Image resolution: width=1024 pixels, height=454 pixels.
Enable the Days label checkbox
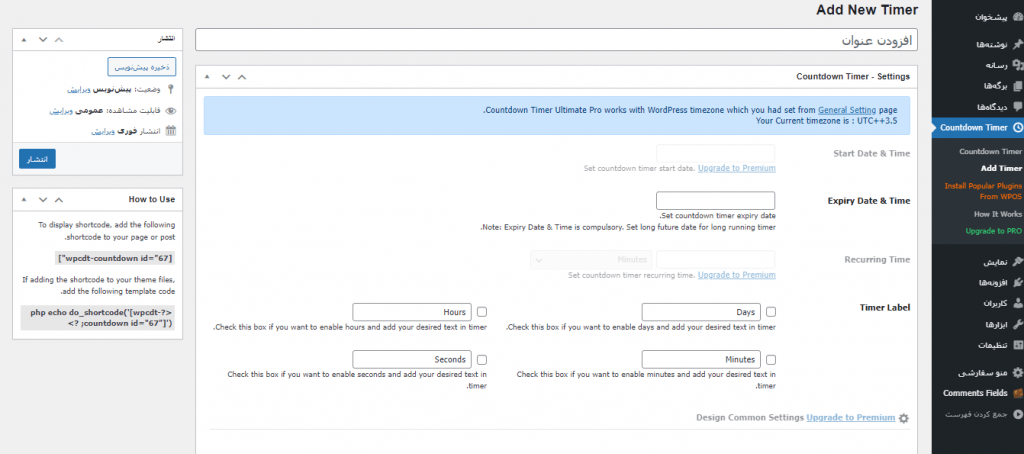[771, 312]
